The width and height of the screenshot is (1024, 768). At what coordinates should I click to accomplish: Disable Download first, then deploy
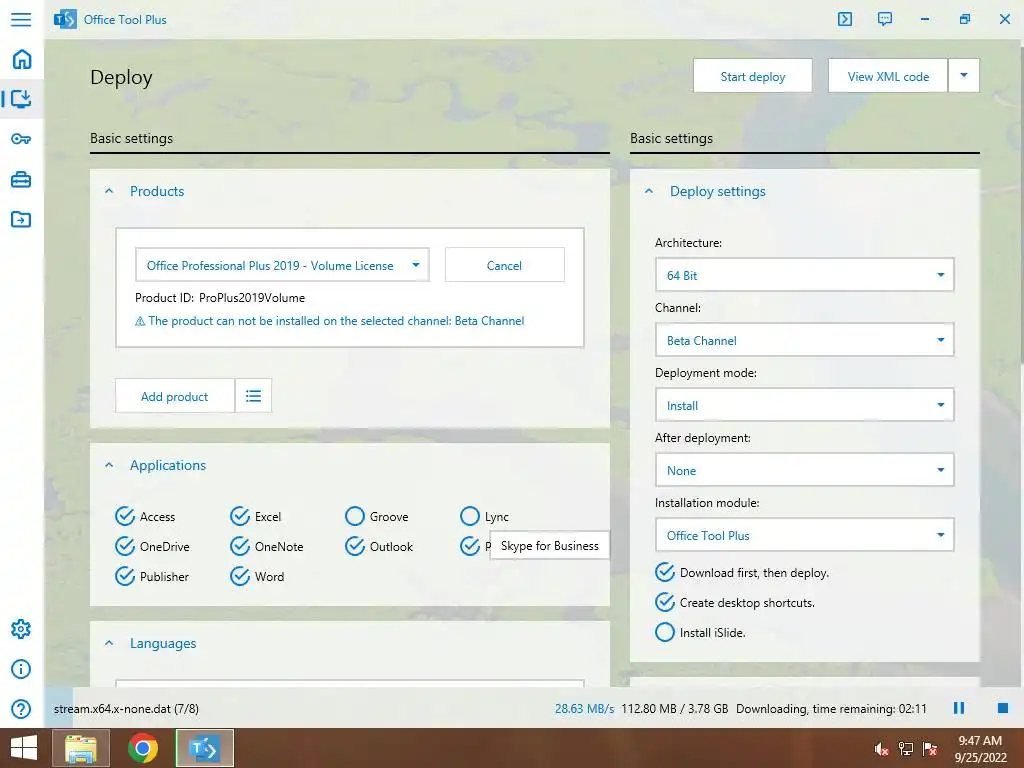point(665,572)
